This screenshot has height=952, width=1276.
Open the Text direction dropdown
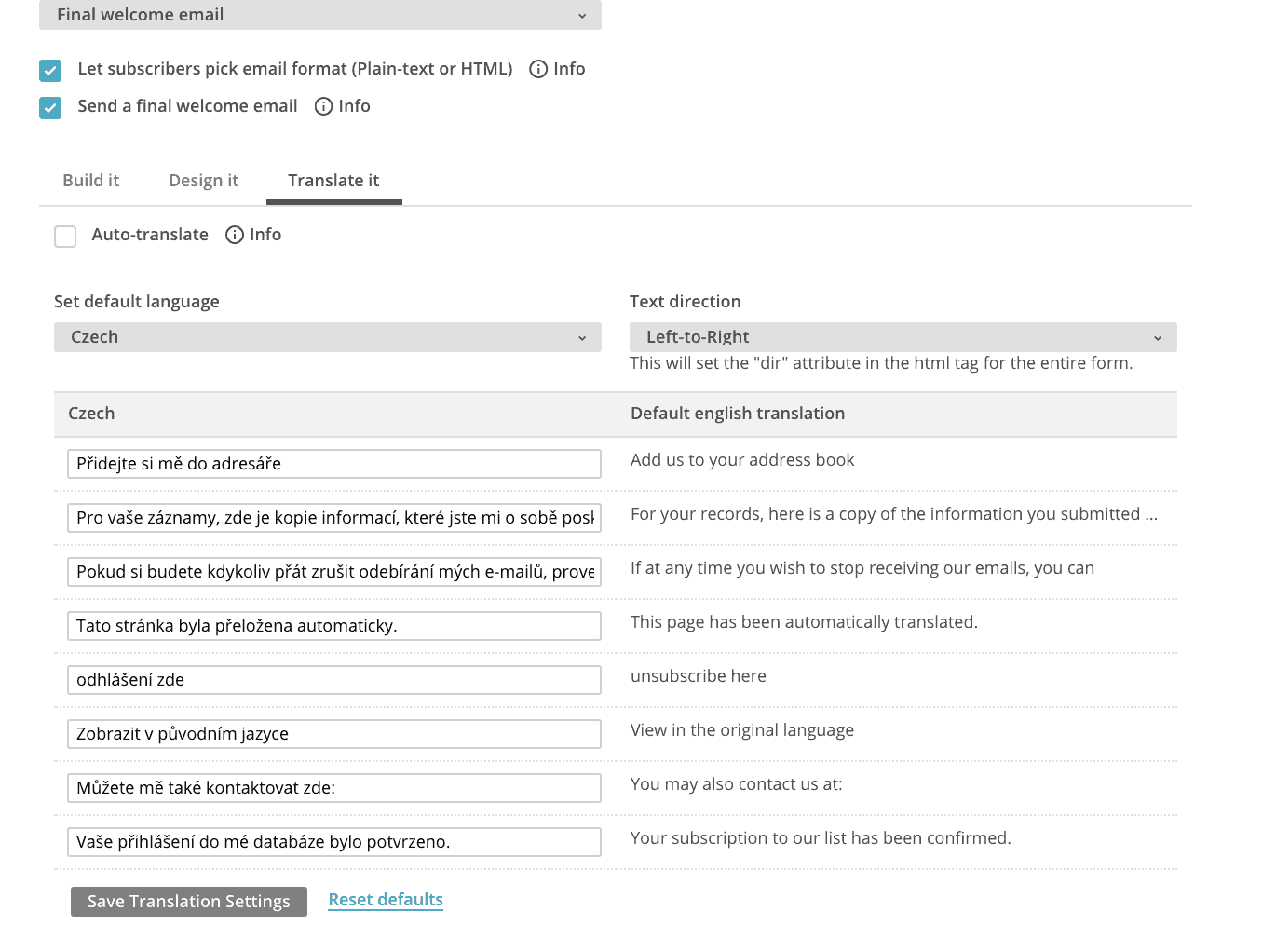coord(903,337)
